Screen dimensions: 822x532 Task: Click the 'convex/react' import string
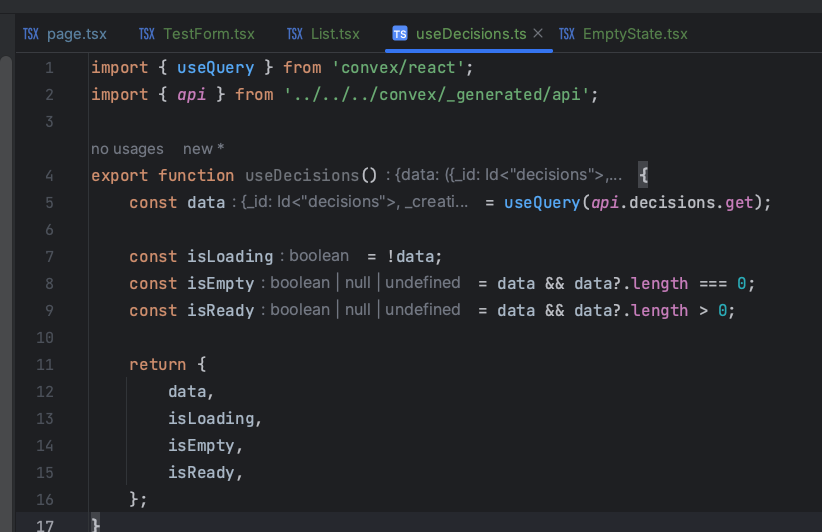[398, 68]
